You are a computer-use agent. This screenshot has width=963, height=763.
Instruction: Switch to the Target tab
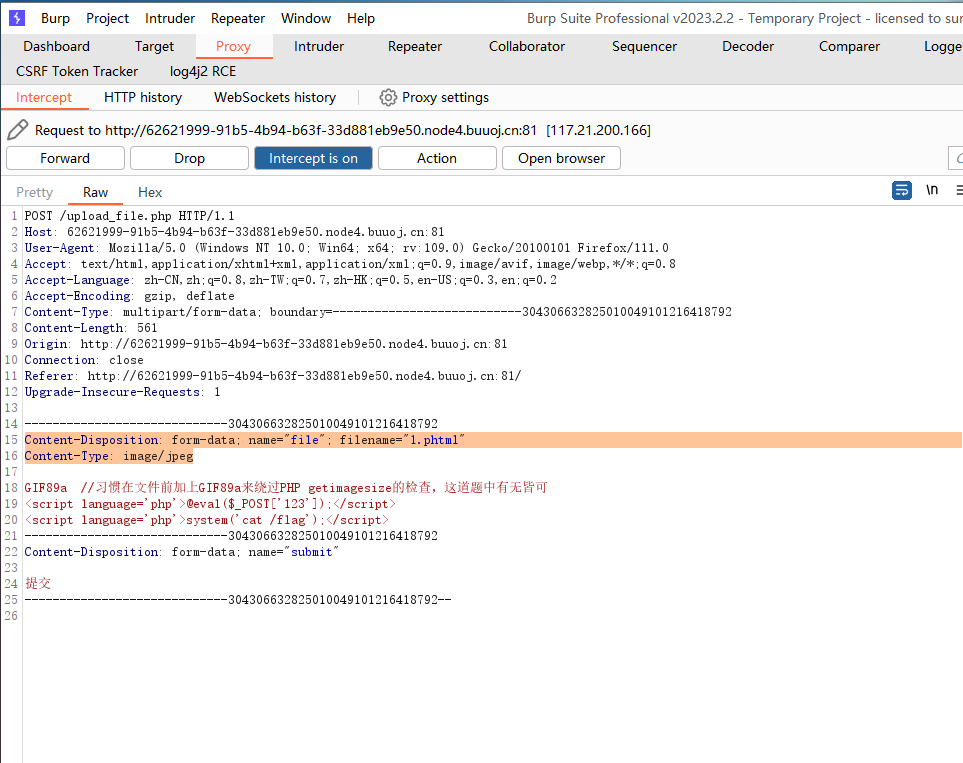click(x=154, y=46)
